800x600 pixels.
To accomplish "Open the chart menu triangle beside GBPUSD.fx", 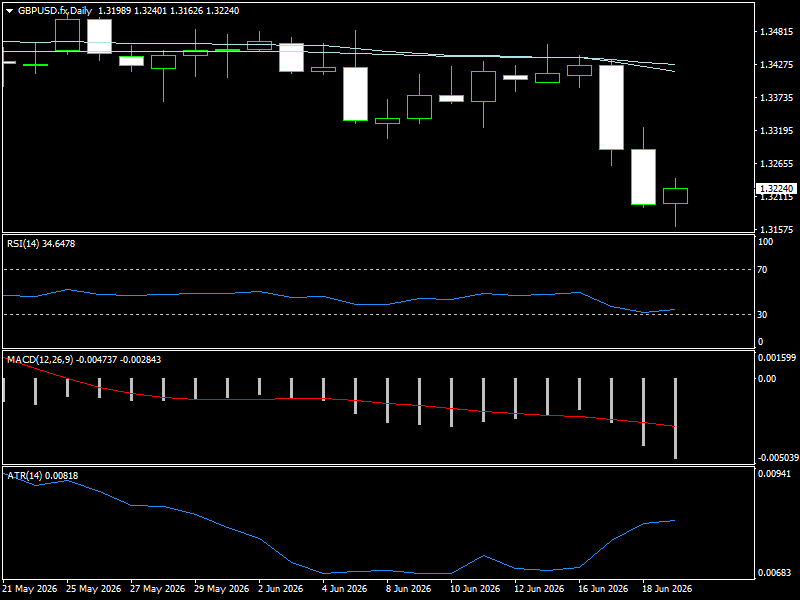I will click(10, 11).
